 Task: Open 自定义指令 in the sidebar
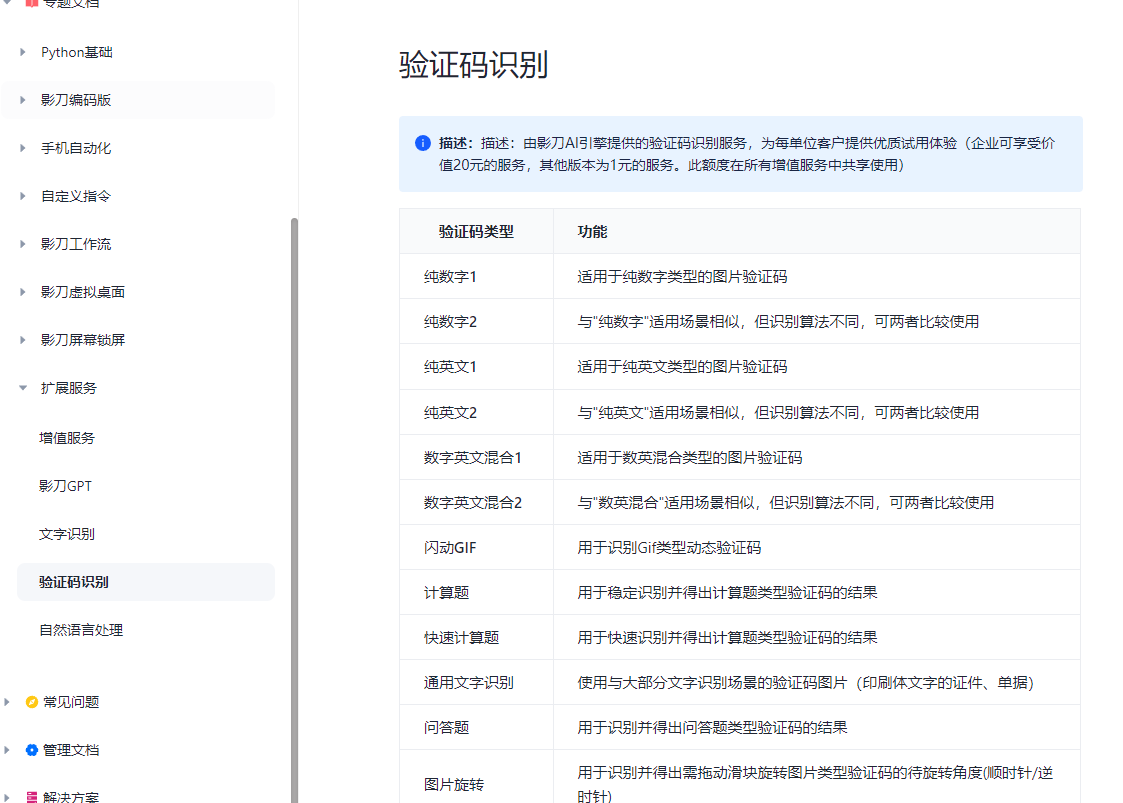tap(76, 196)
